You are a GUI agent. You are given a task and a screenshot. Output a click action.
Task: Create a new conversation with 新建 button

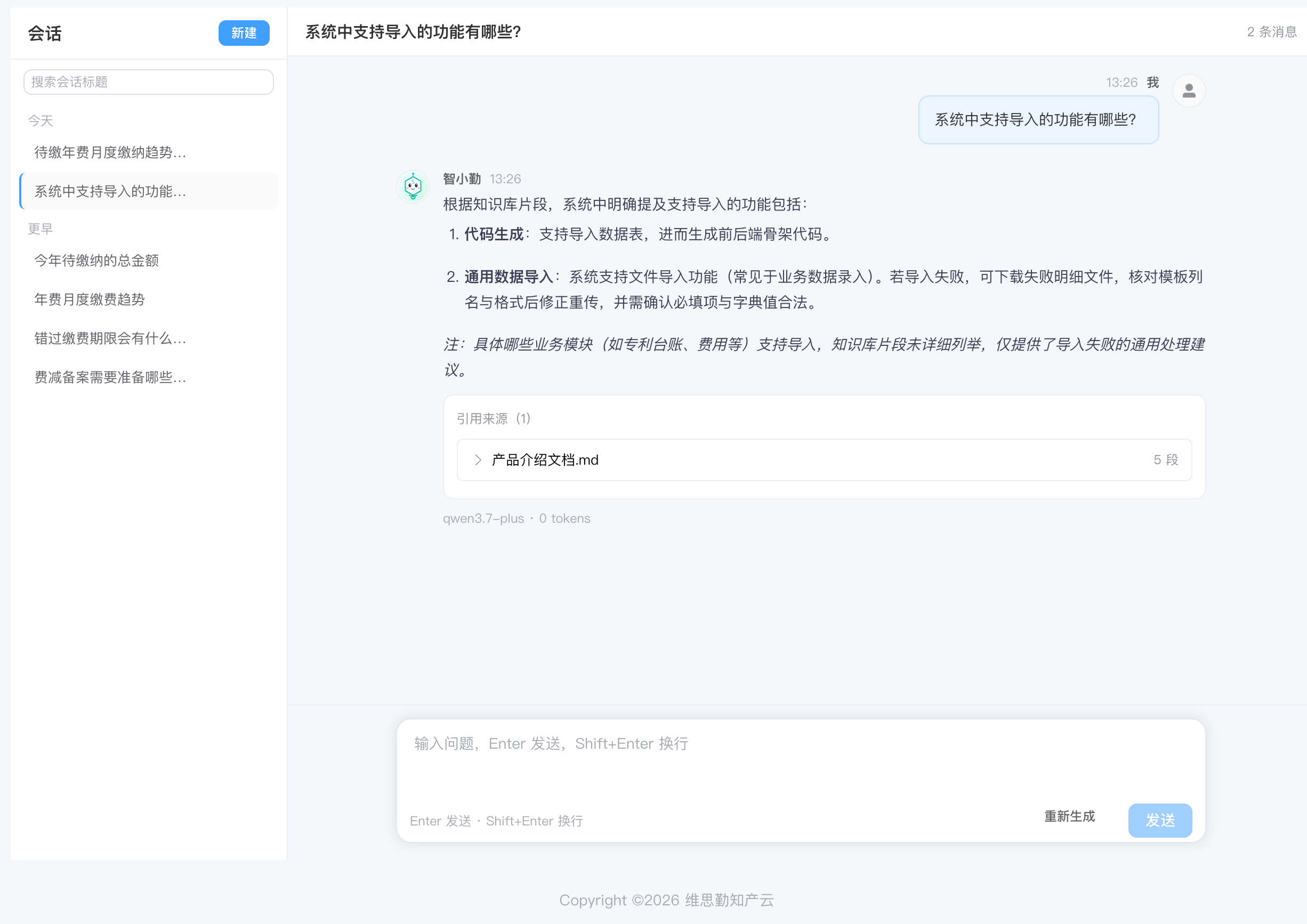[244, 33]
